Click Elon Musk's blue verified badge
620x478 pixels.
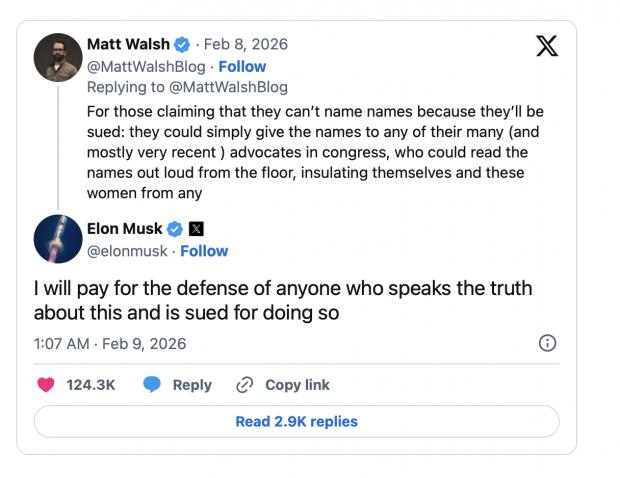pyautogui.click(x=174, y=229)
